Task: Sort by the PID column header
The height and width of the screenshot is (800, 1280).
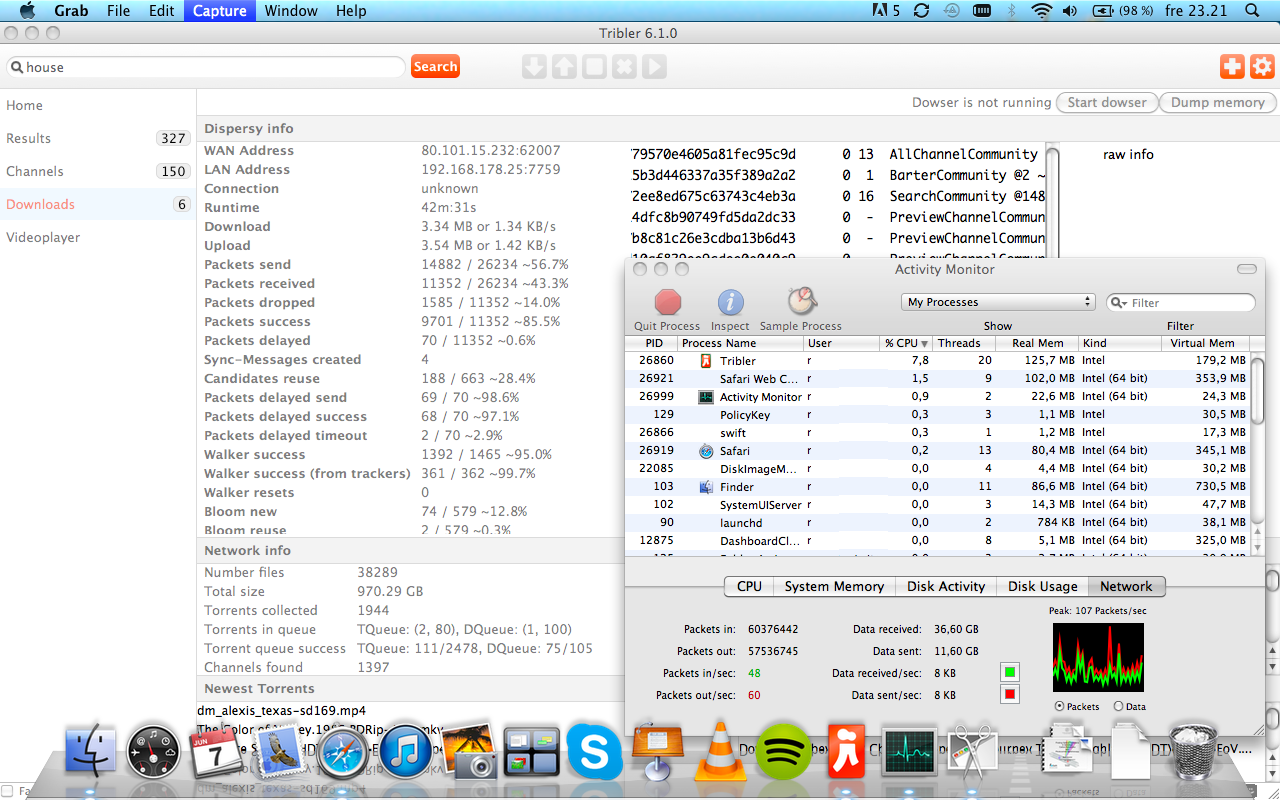Action: (651, 343)
